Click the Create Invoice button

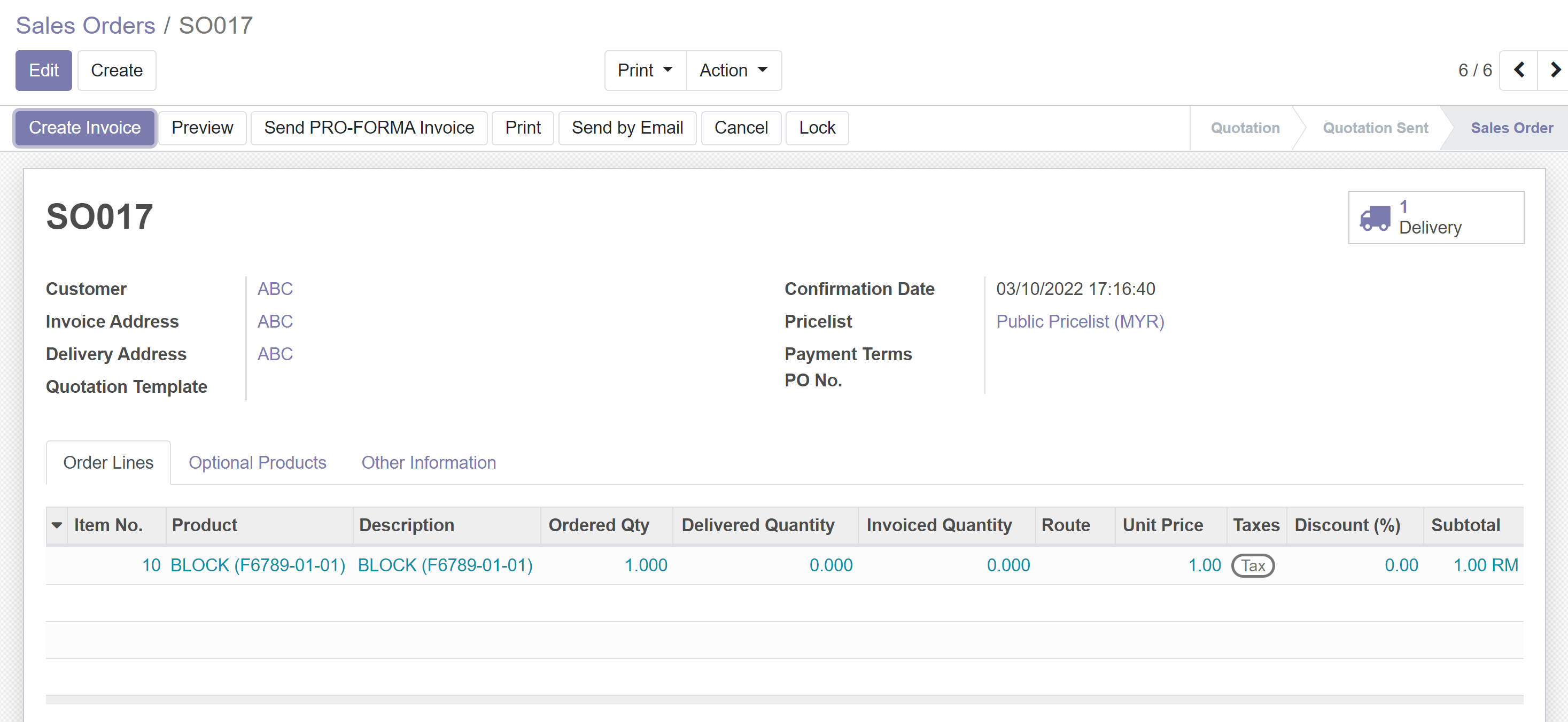coord(84,128)
